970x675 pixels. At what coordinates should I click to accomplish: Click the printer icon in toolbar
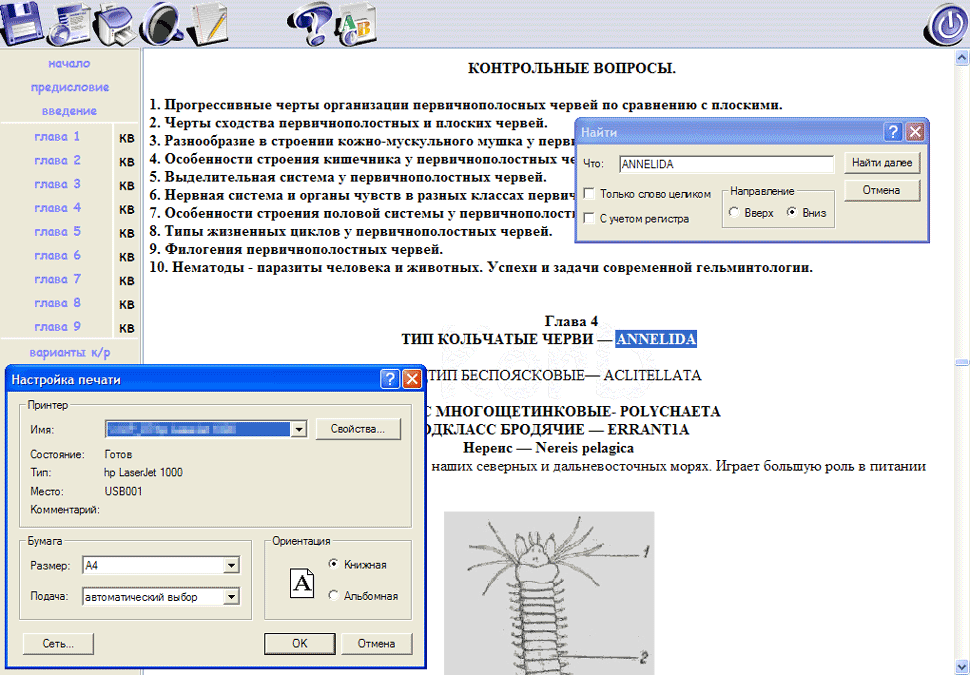click(115, 25)
